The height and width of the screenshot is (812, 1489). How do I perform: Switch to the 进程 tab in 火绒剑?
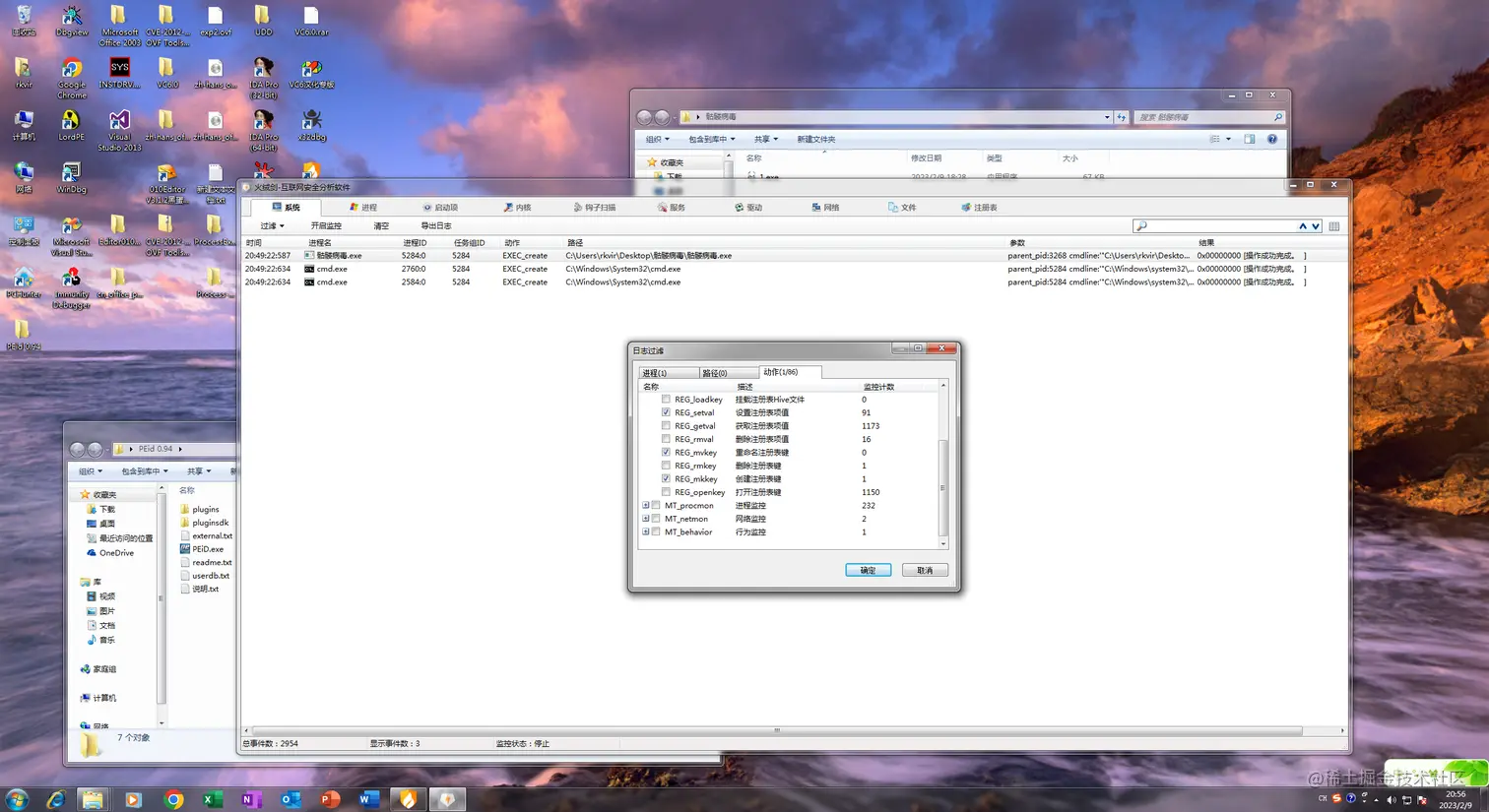(363, 208)
